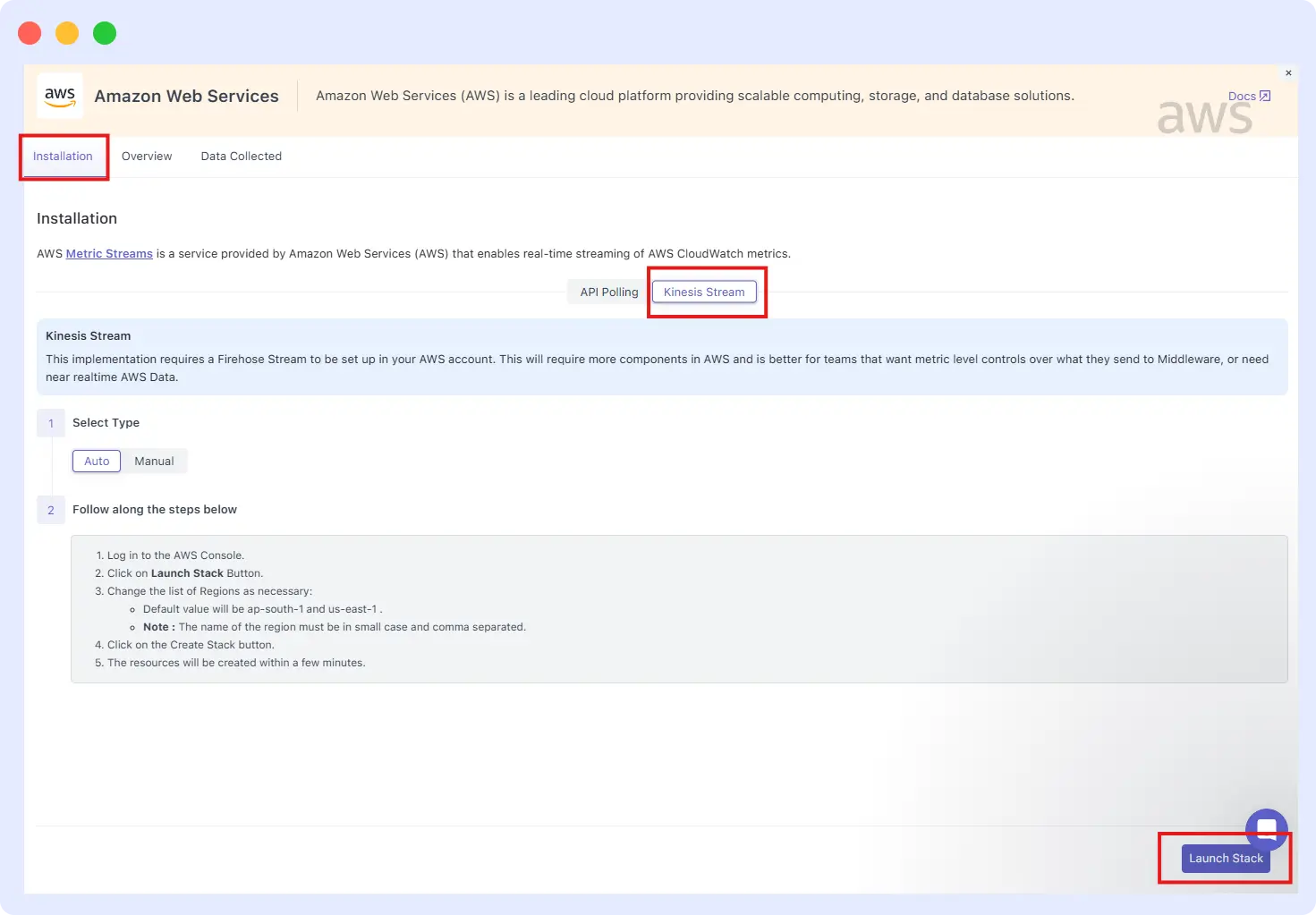Click the AWS description sentence in header

[x=695, y=96]
